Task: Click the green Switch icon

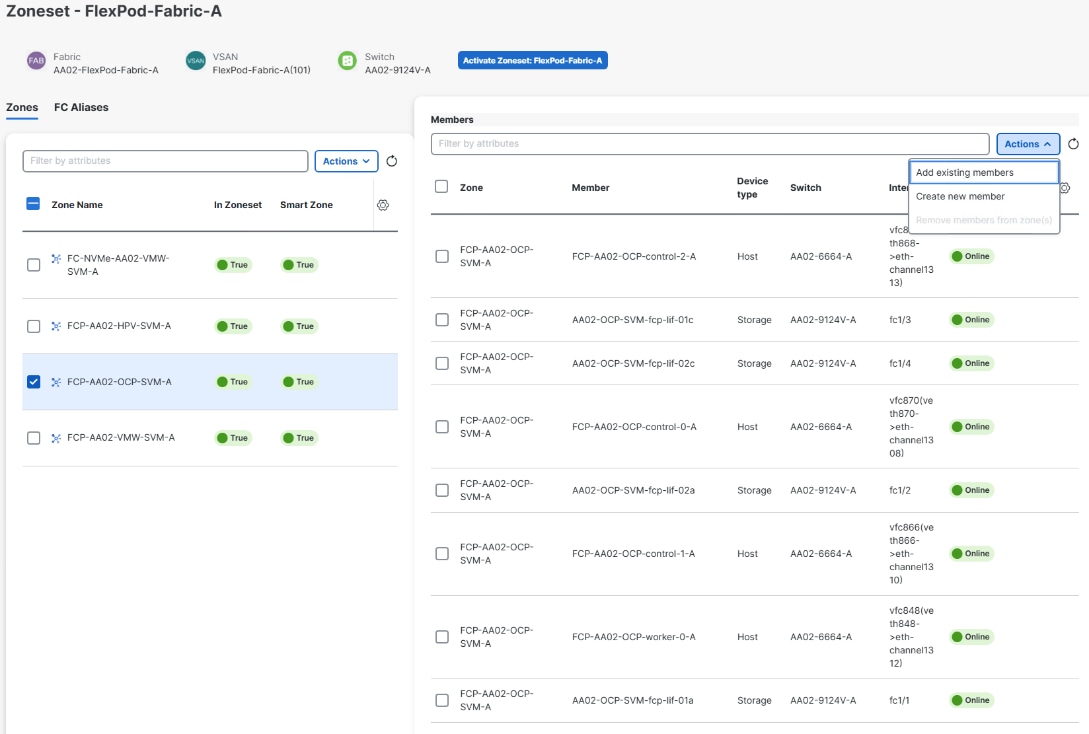Action: 347,60
